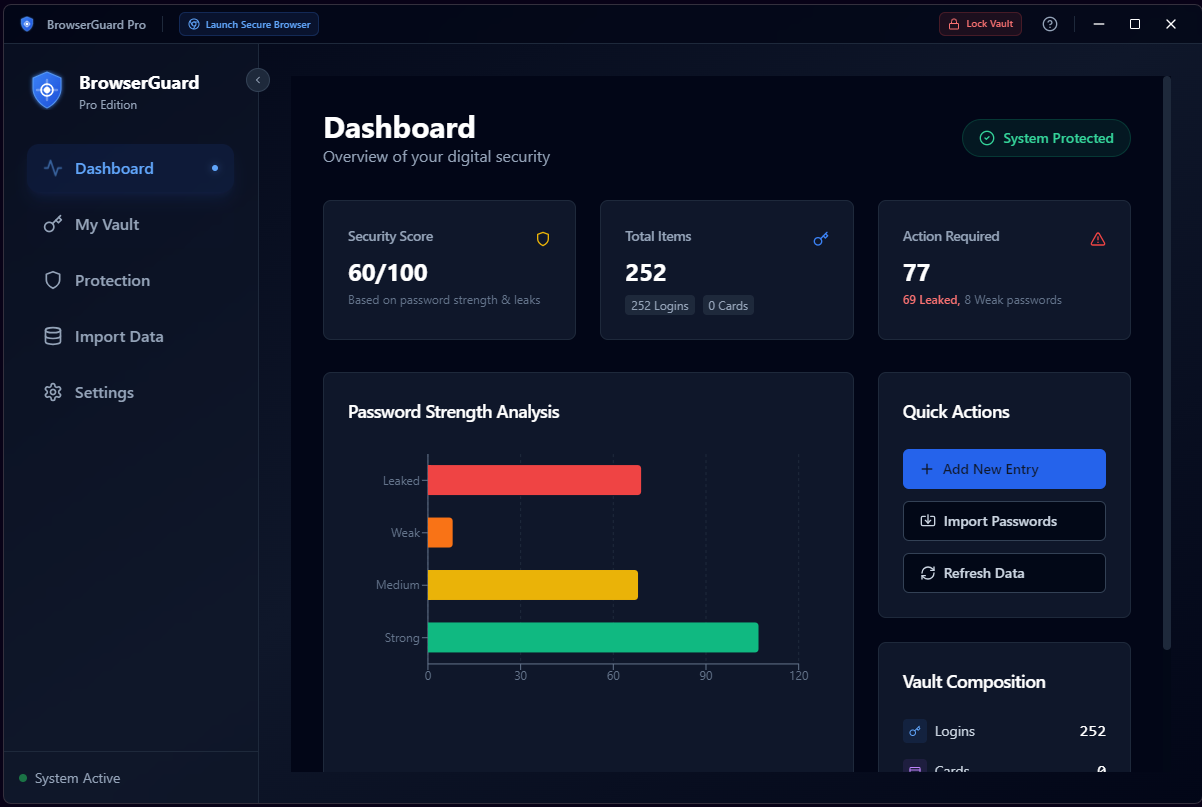Collapse the sidebar with the chevron button
This screenshot has height=807, width=1202.
[x=258, y=80]
